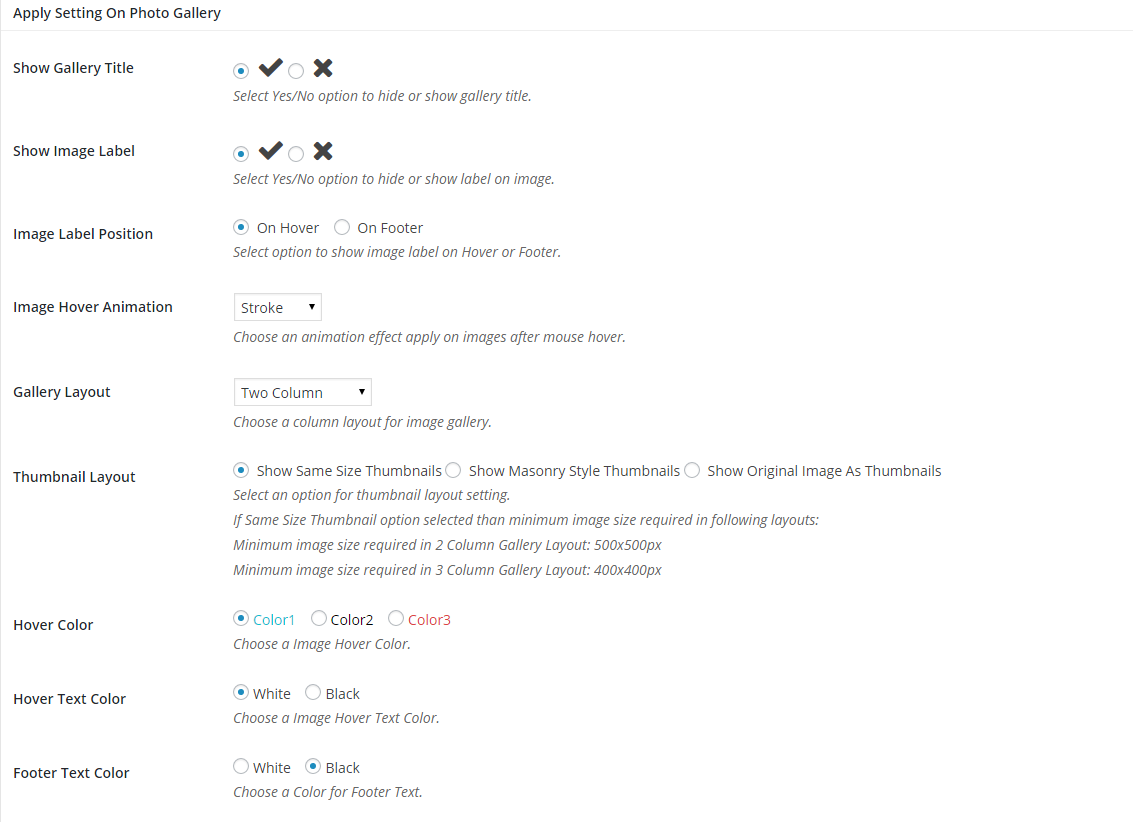
Task: Set Hover Text Color to Black
Action: 313,693
